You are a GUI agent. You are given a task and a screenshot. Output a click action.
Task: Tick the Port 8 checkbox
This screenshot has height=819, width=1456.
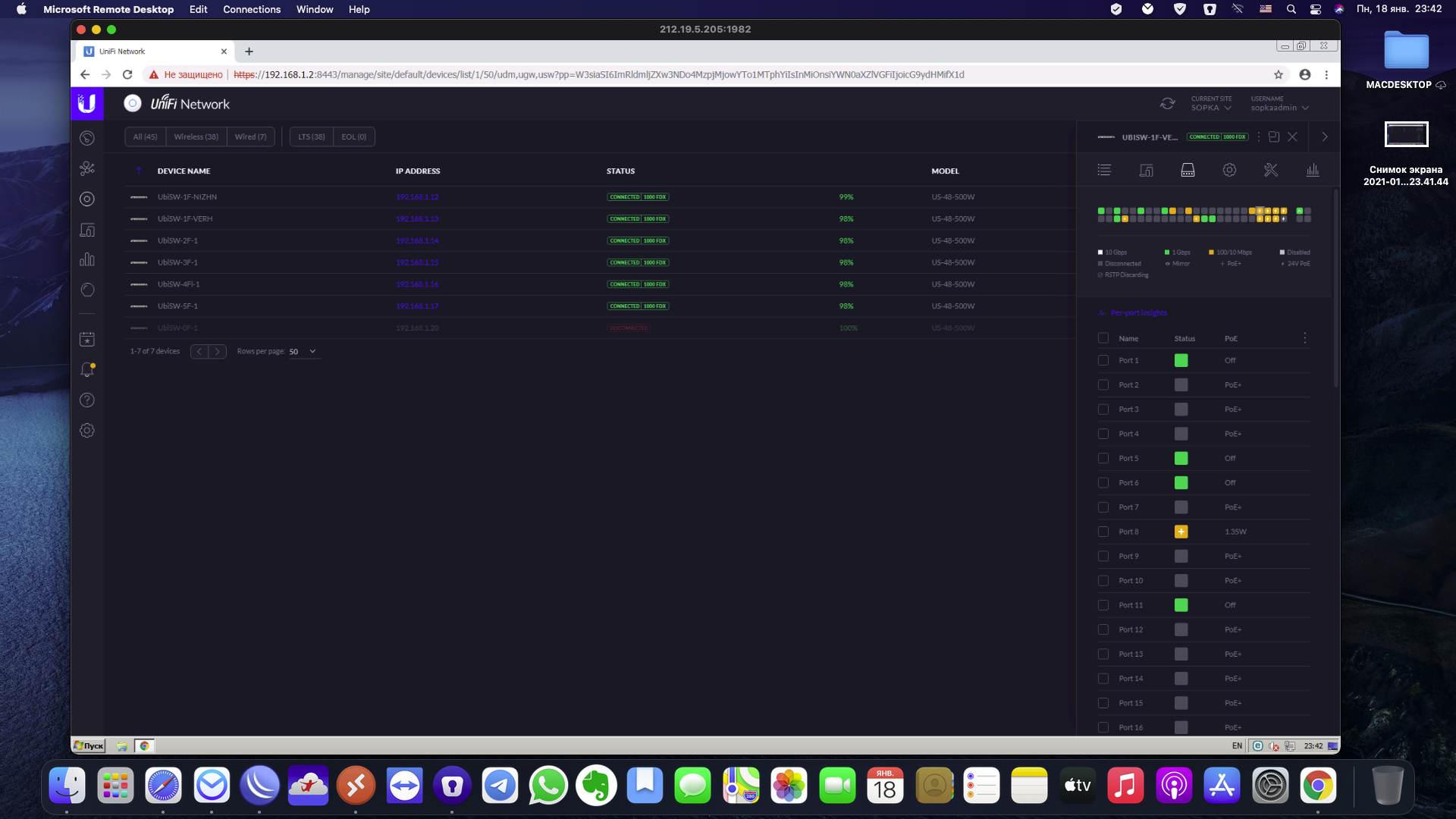[1103, 532]
